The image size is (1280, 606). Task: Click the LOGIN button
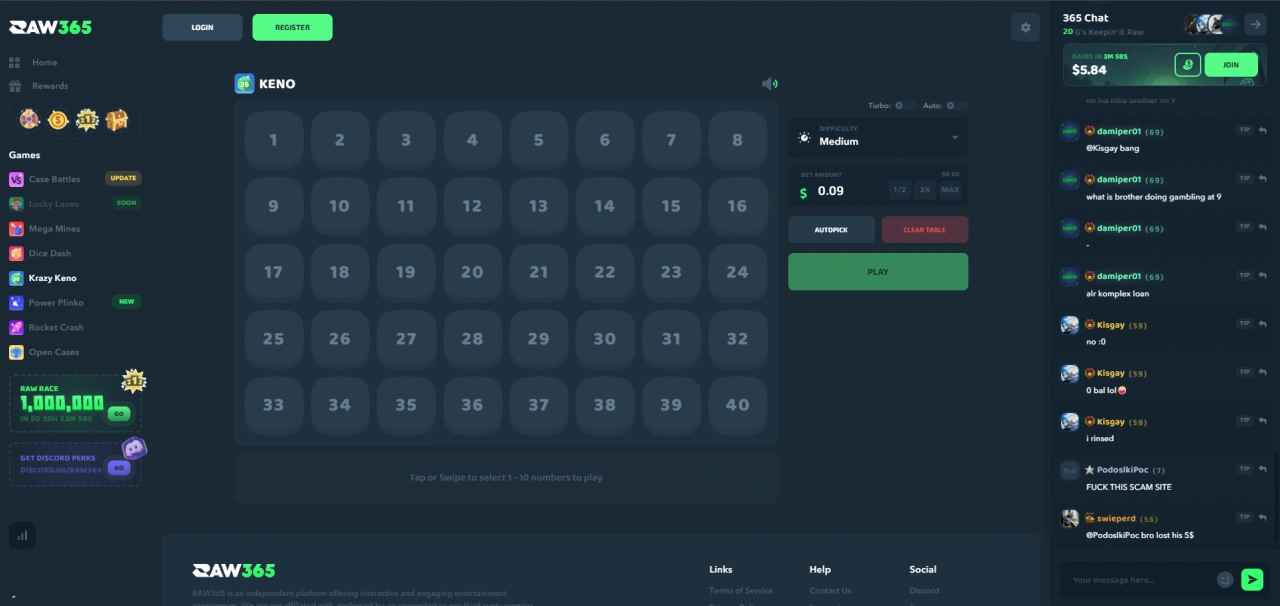pyautogui.click(x=202, y=27)
